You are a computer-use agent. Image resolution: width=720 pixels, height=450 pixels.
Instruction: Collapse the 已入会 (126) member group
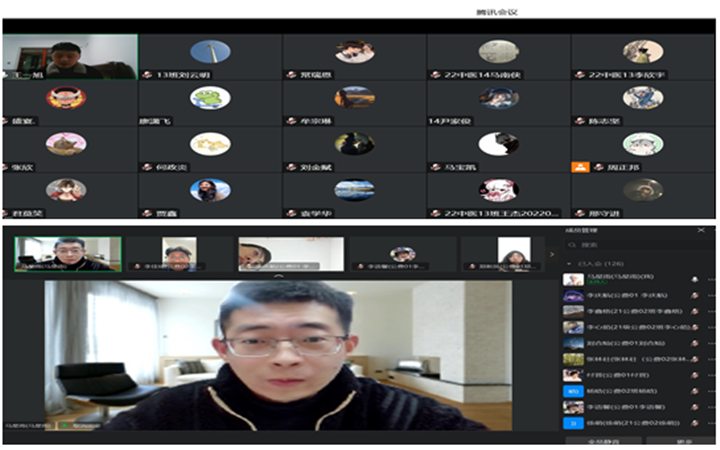click(x=567, y=263)
